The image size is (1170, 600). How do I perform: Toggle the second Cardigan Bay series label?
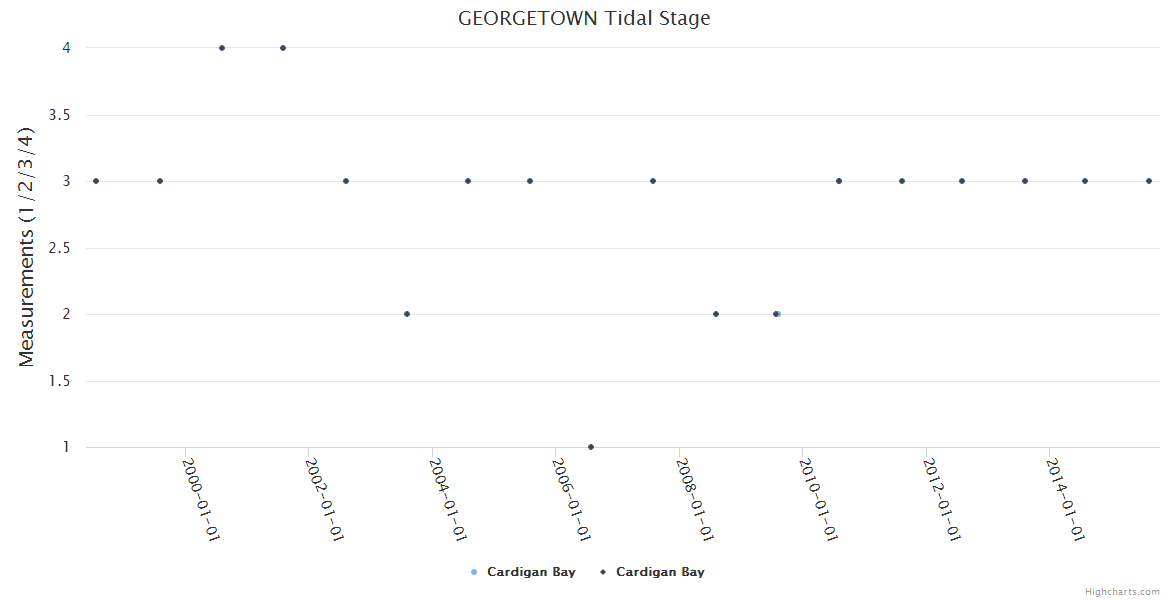coord(660,572)
